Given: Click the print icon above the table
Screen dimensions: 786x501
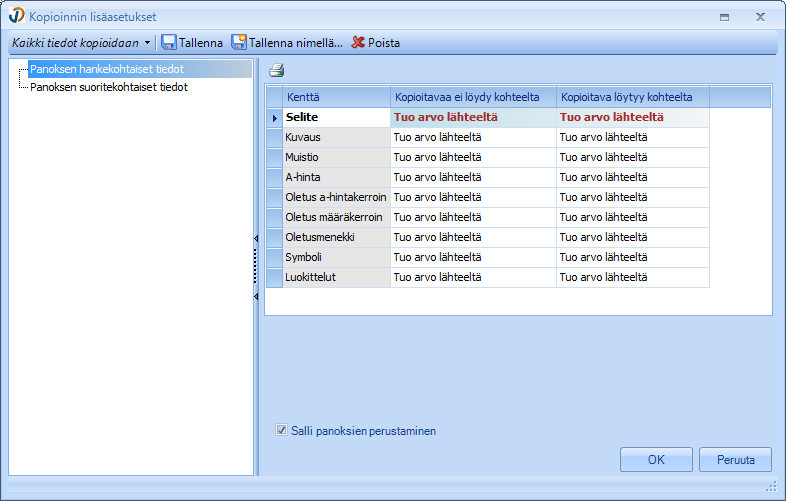Looking at the screenshot, I should click(x=277, y=70).
